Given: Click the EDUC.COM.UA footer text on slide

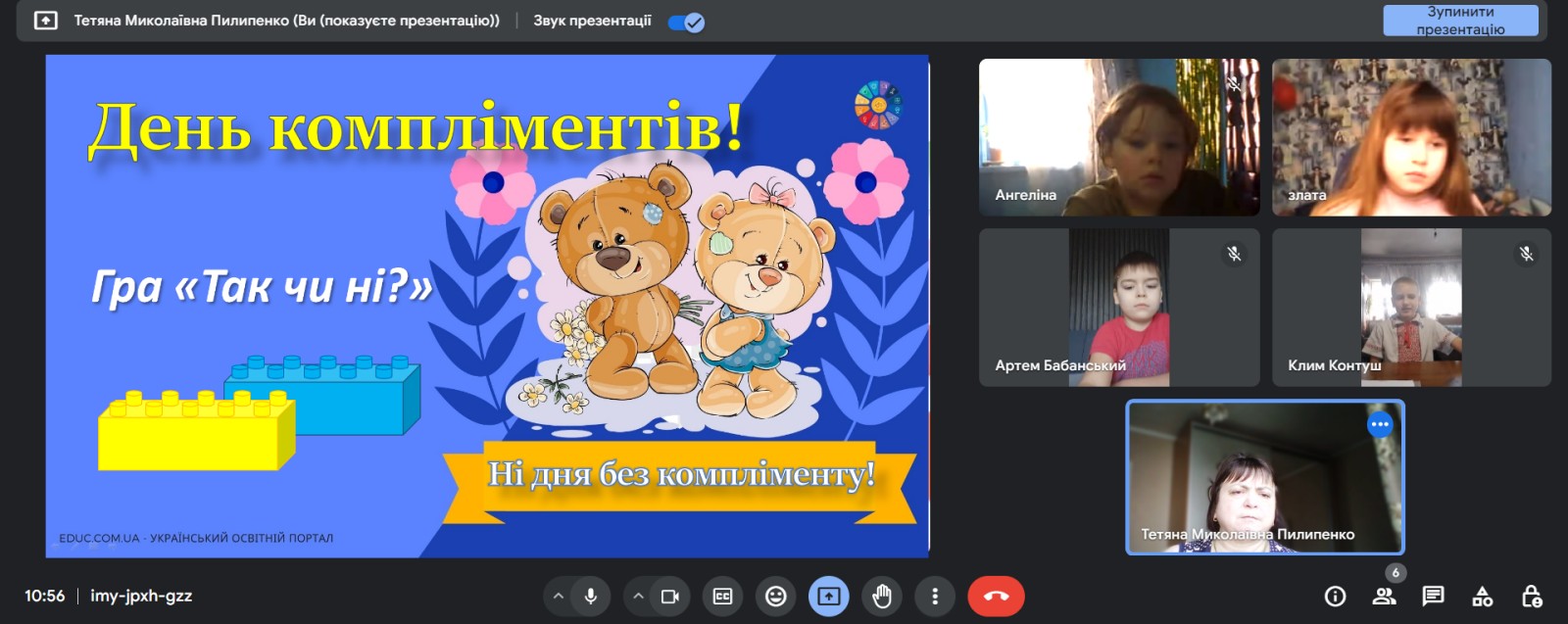Looking at the screenshot, I should (196, 538).
